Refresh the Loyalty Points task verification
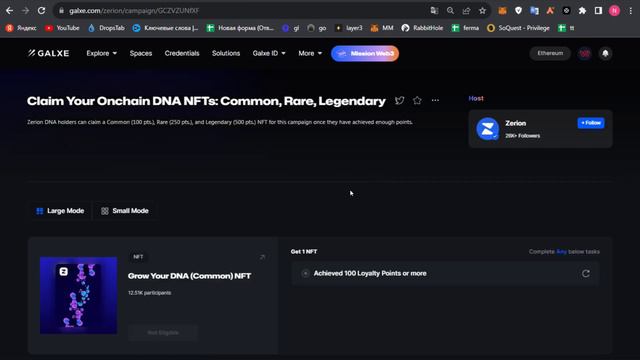Viewport: 640px width, 360px height. (x=586, y=273)
